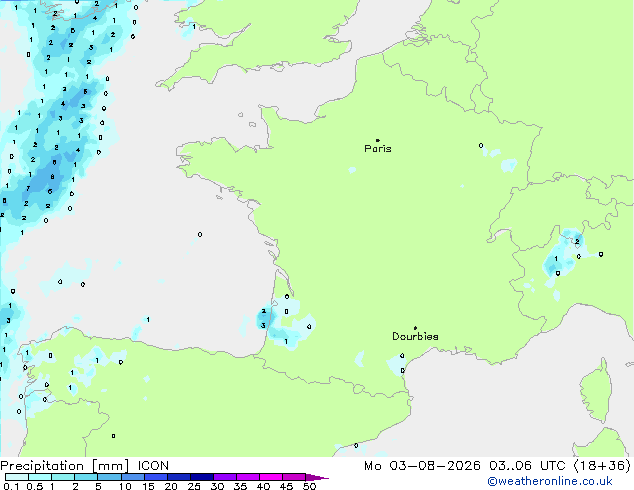Click the legend label '30'
The width and height of the screenshot is (634, 490).
coord(217,486)
